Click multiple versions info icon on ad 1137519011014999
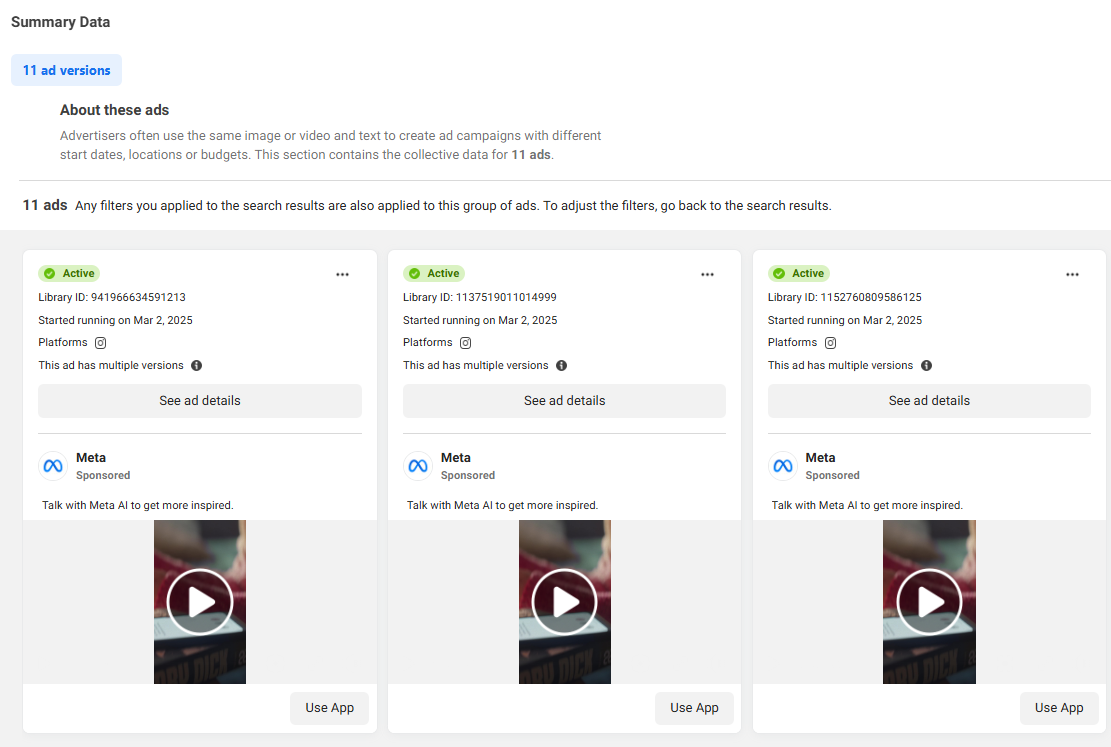Image resolution: width=1111 pixels, height=747 pixels. pyautogui.click(x=561, y=366)
